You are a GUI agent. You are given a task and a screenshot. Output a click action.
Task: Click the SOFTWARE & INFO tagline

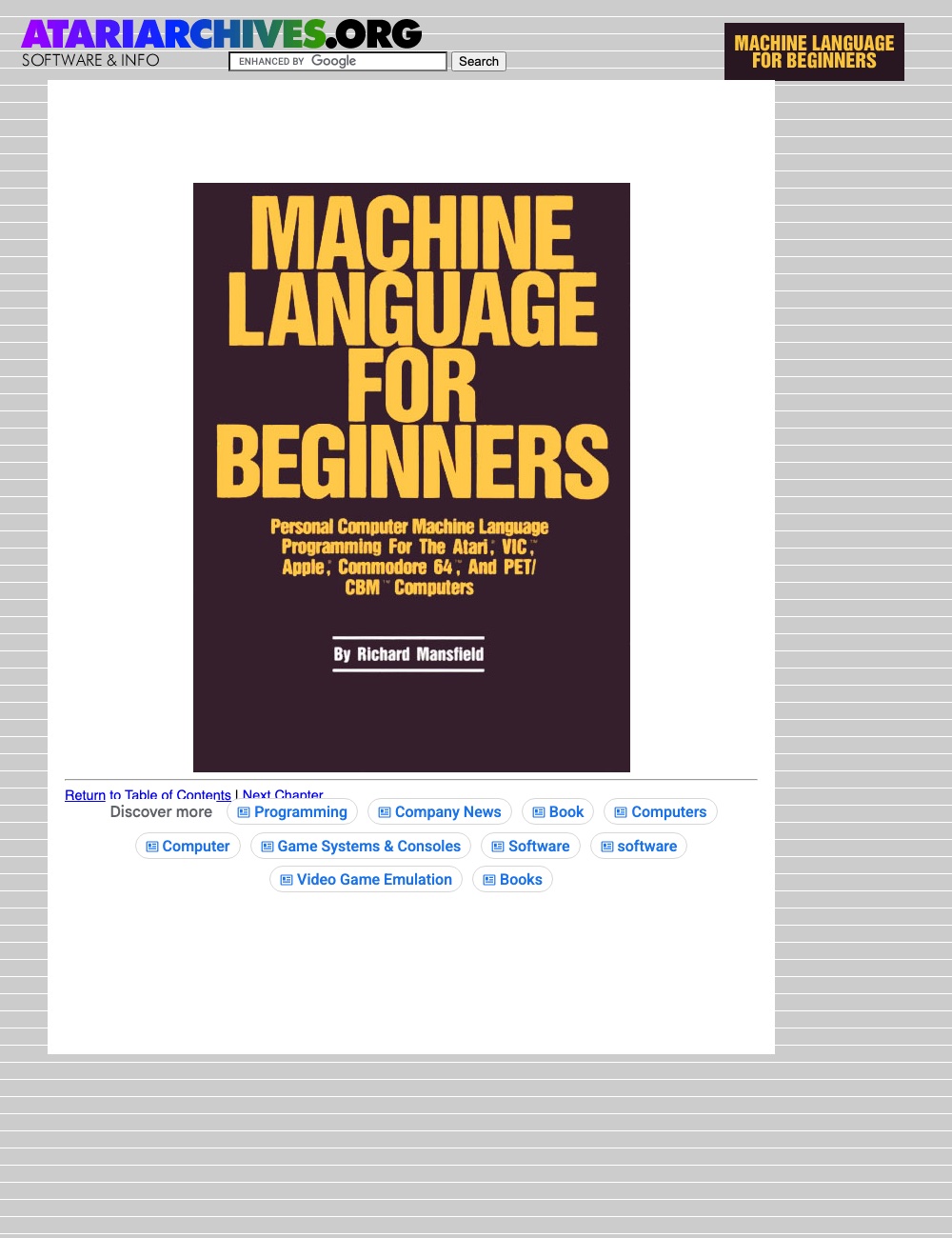click(90, 60)
